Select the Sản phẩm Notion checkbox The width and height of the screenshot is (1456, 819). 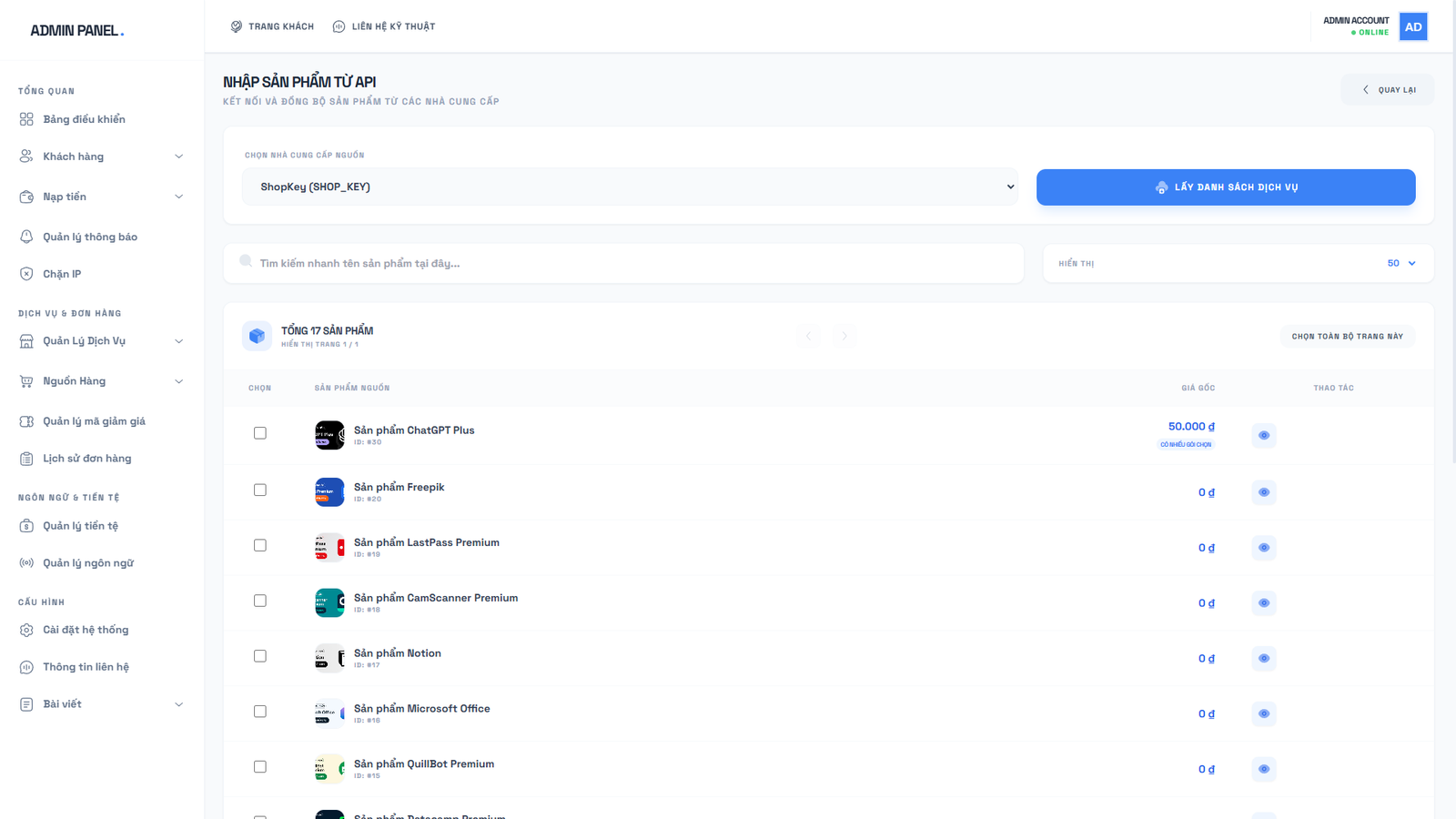coord(259,655)
